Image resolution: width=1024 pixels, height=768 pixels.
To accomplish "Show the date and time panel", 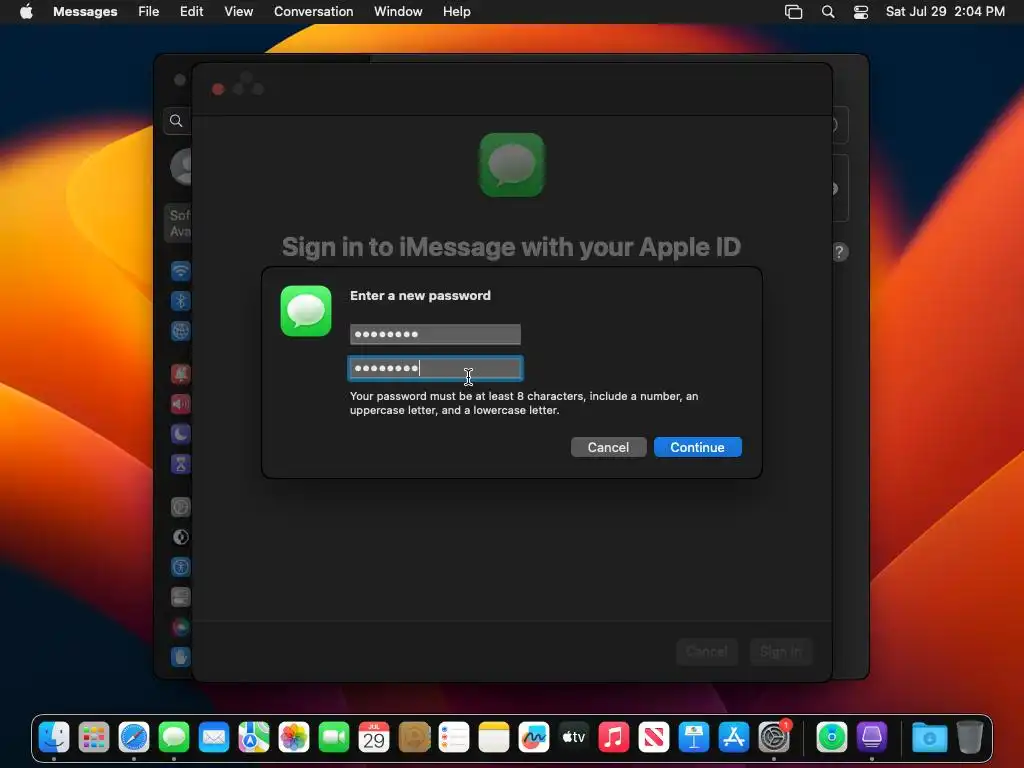I will (945, 11).
